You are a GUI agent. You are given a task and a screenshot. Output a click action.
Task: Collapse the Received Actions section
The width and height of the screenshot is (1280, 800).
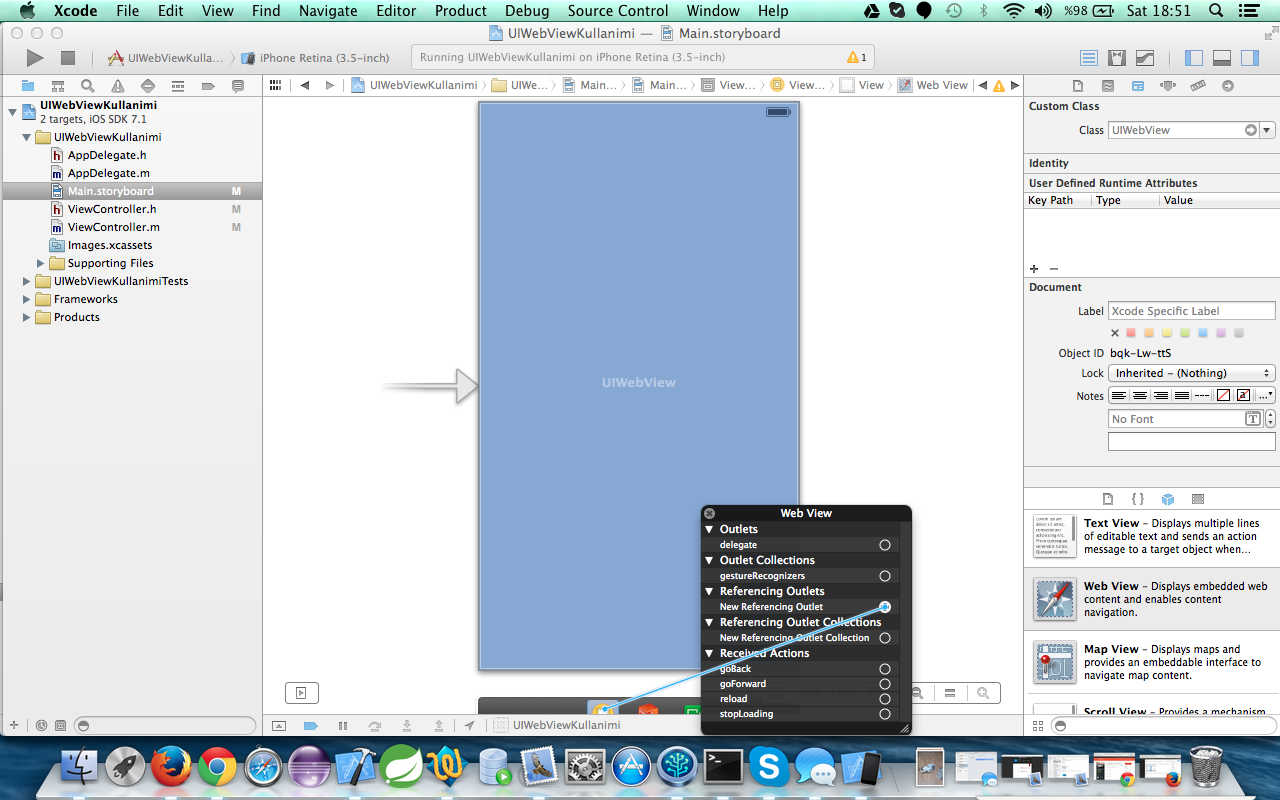pyautogui.click(x=709, y=653)
